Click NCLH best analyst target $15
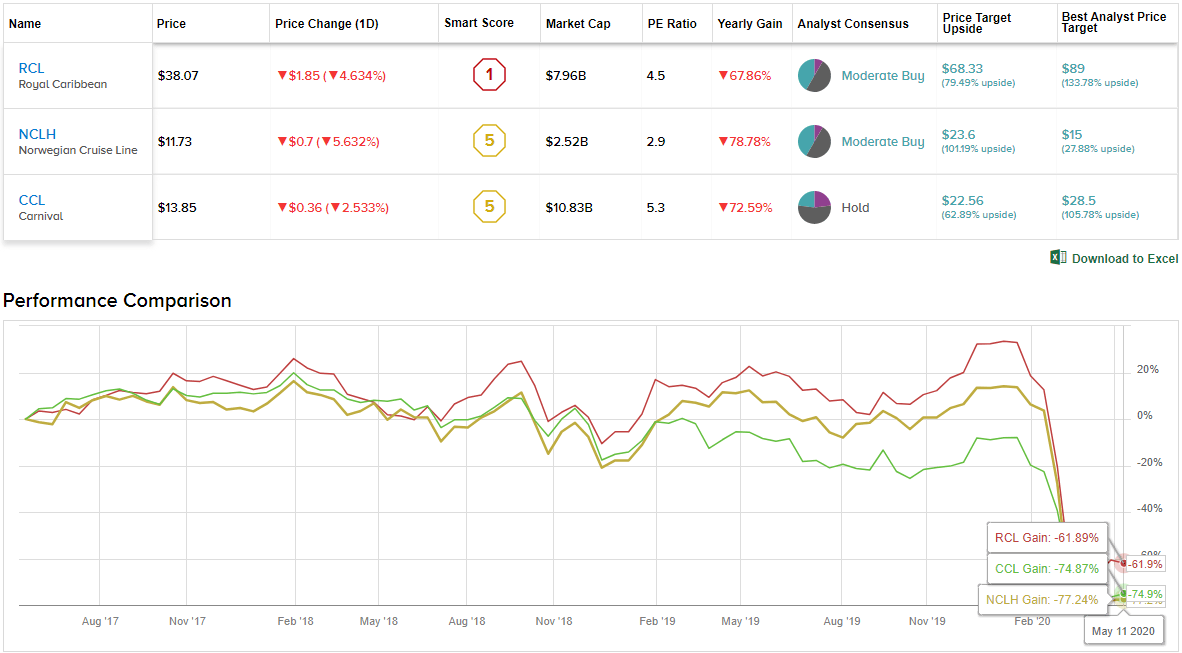Image resolution: width=1182 pixels, height=653 pixels. point(1072,134)
